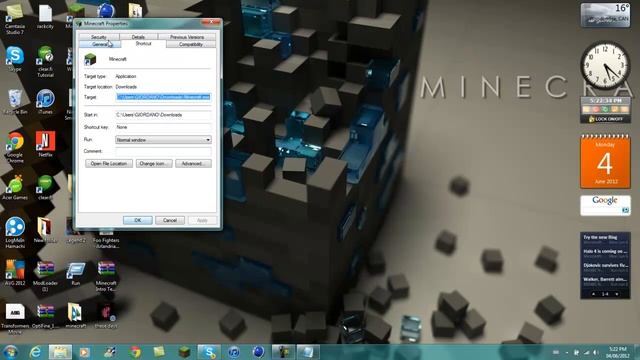Launch Windows Media Player from taskbar
The height and width of the screenshot is (360, 640).
[x=84, y=352]
